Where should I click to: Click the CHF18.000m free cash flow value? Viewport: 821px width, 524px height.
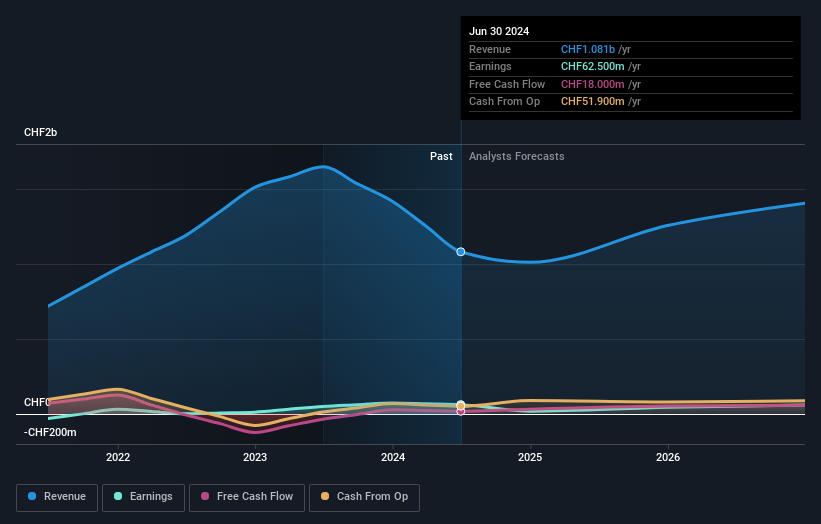point(592,84)
